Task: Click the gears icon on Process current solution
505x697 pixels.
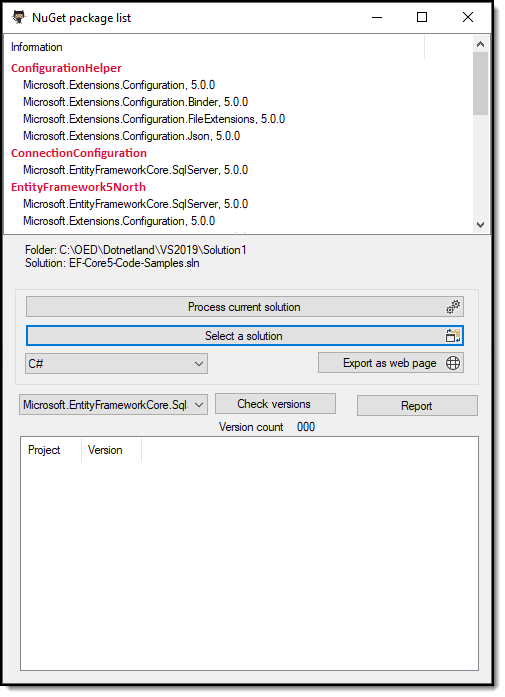Action: [x=453, y=307]
